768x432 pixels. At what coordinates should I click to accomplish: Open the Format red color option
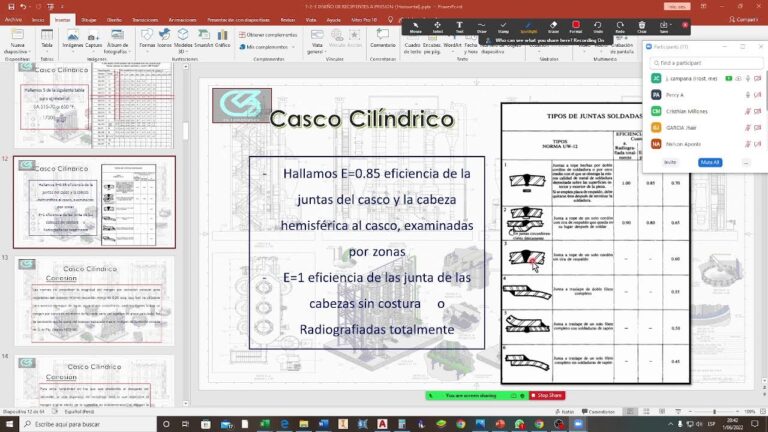(x=576, y=27)
